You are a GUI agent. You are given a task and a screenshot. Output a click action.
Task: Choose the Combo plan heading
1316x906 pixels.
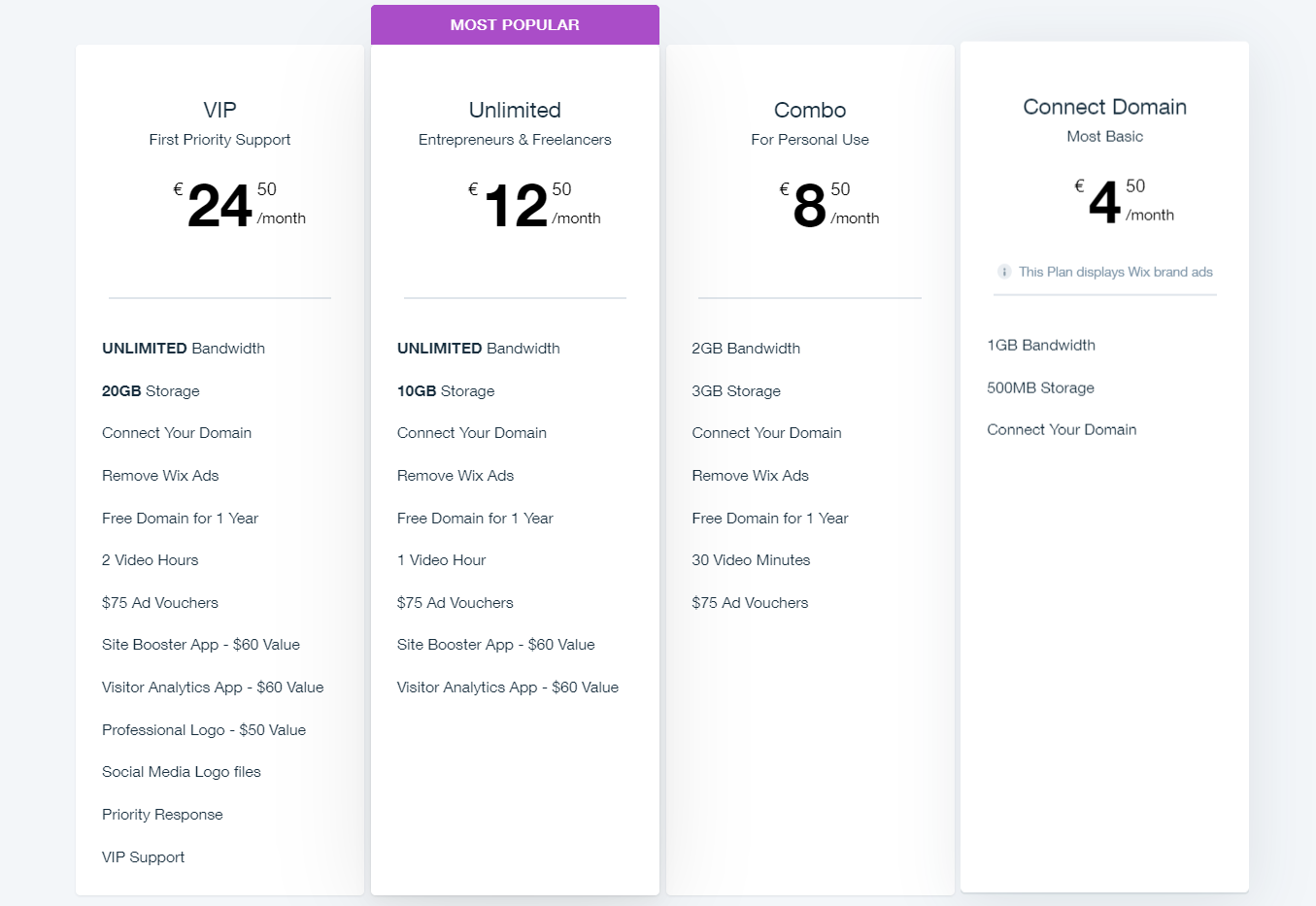click(x=810, y=110)
